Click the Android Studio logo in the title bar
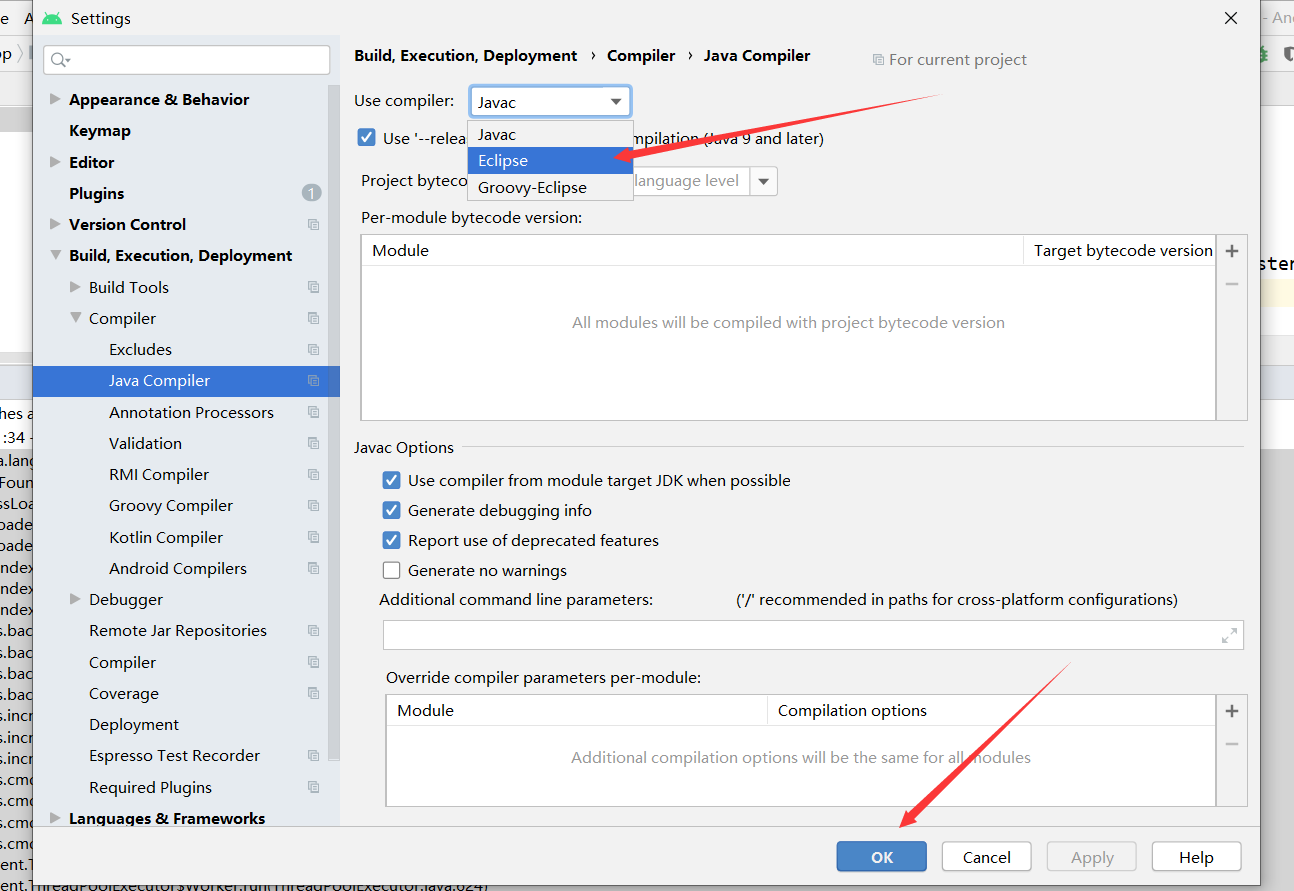The height and width of the screenshot is (891, 1294). point(52,18)
